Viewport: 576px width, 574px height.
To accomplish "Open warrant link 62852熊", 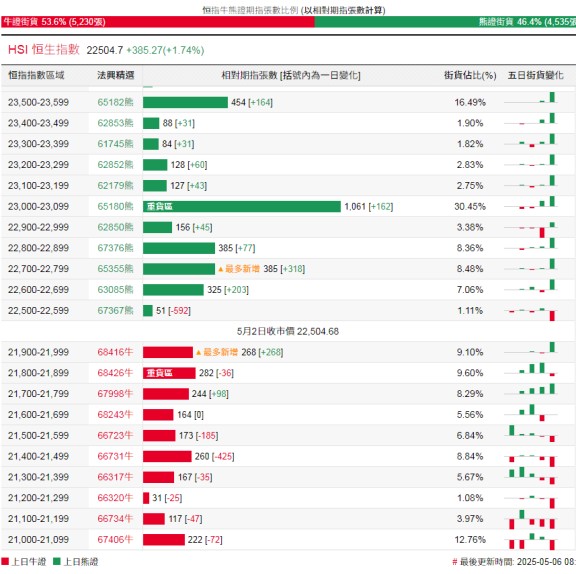I will tap(115, 165).
